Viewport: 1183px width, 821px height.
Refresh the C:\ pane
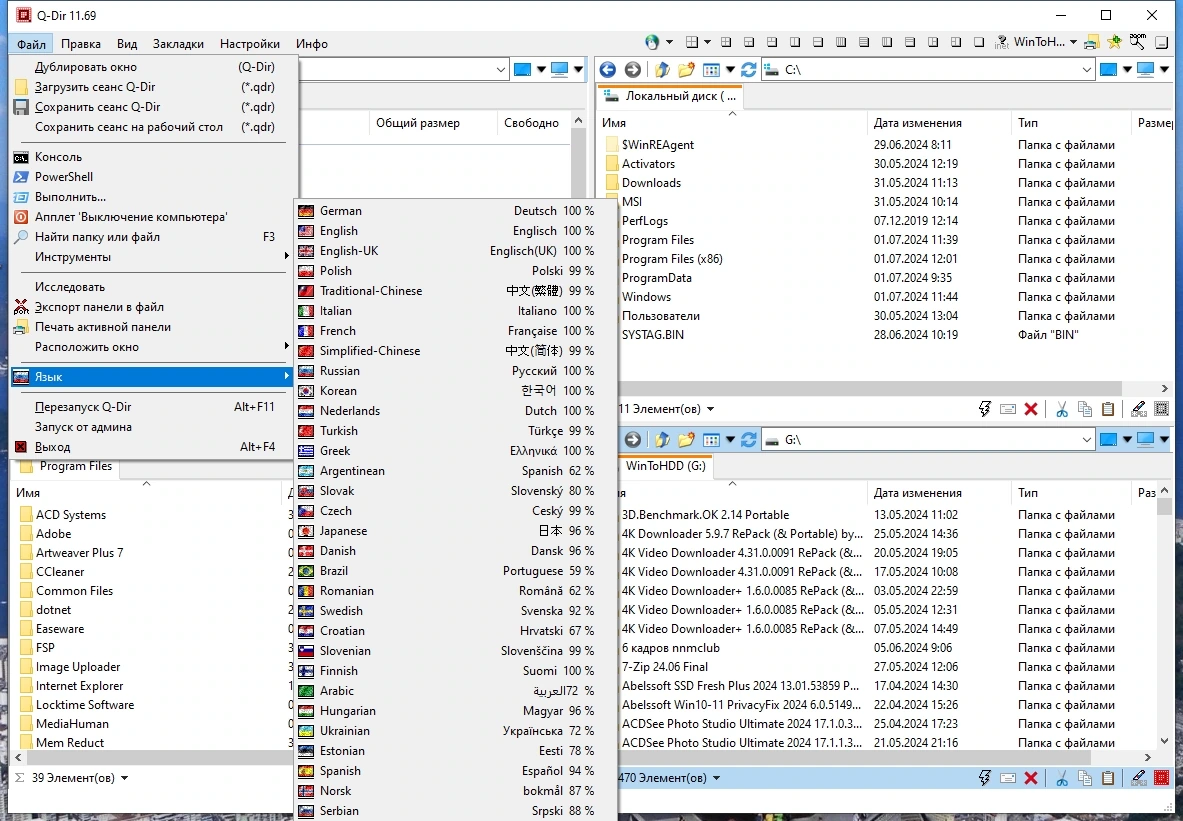748,69
